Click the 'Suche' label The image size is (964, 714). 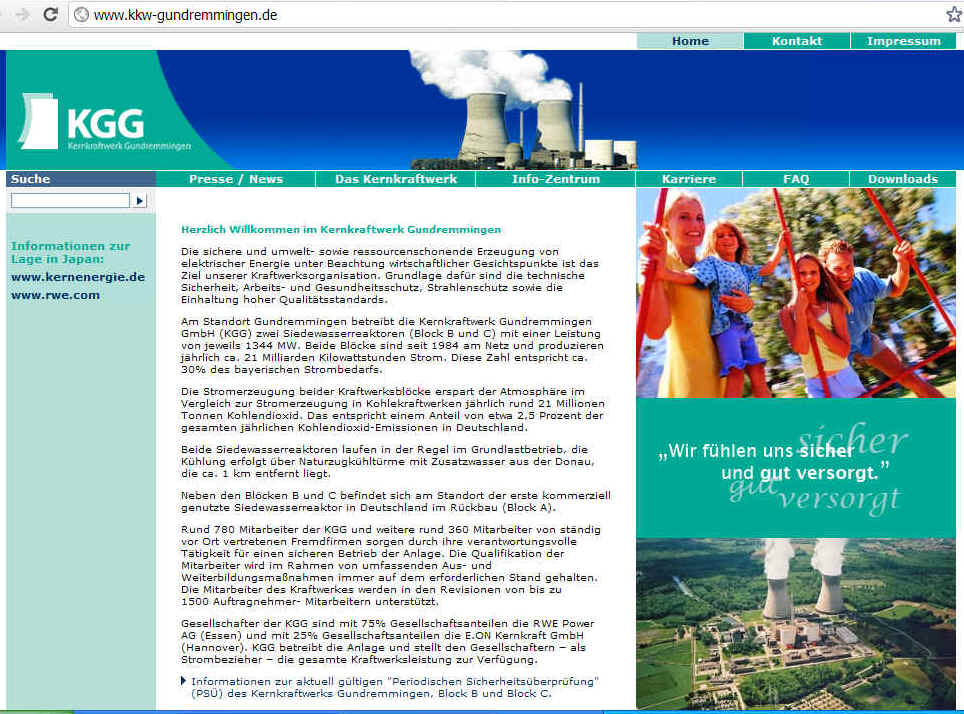click(x=30, y=179)
